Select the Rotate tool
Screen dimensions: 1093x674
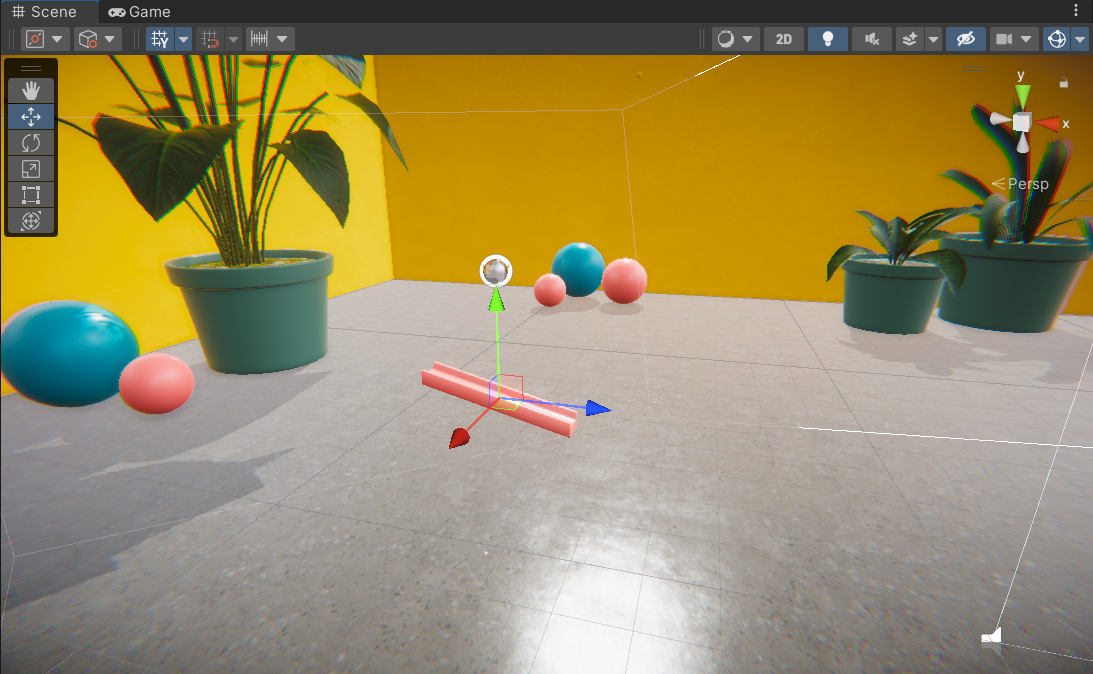pos(31,142)
